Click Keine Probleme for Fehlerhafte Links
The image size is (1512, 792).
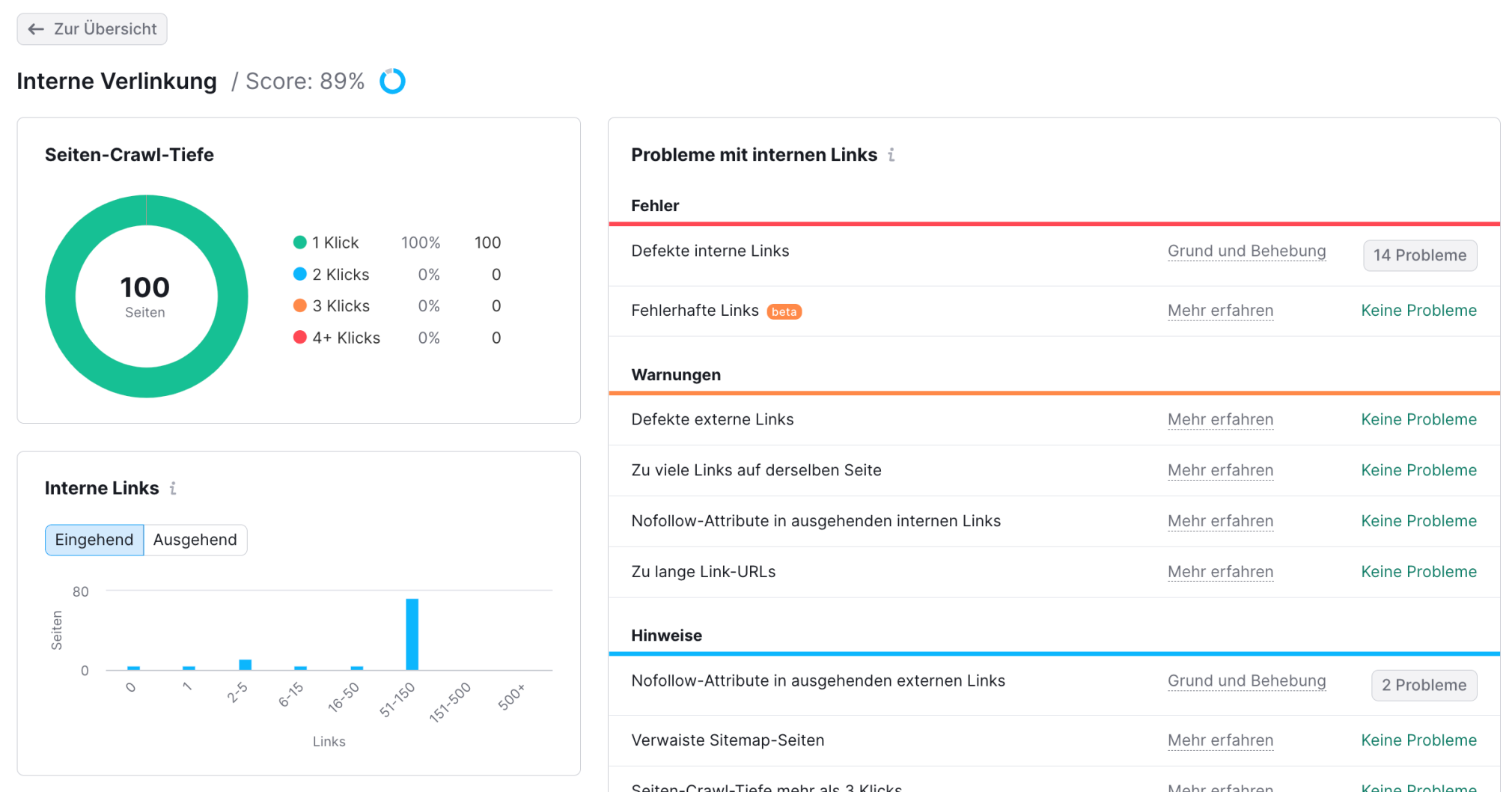point(1418,310)
